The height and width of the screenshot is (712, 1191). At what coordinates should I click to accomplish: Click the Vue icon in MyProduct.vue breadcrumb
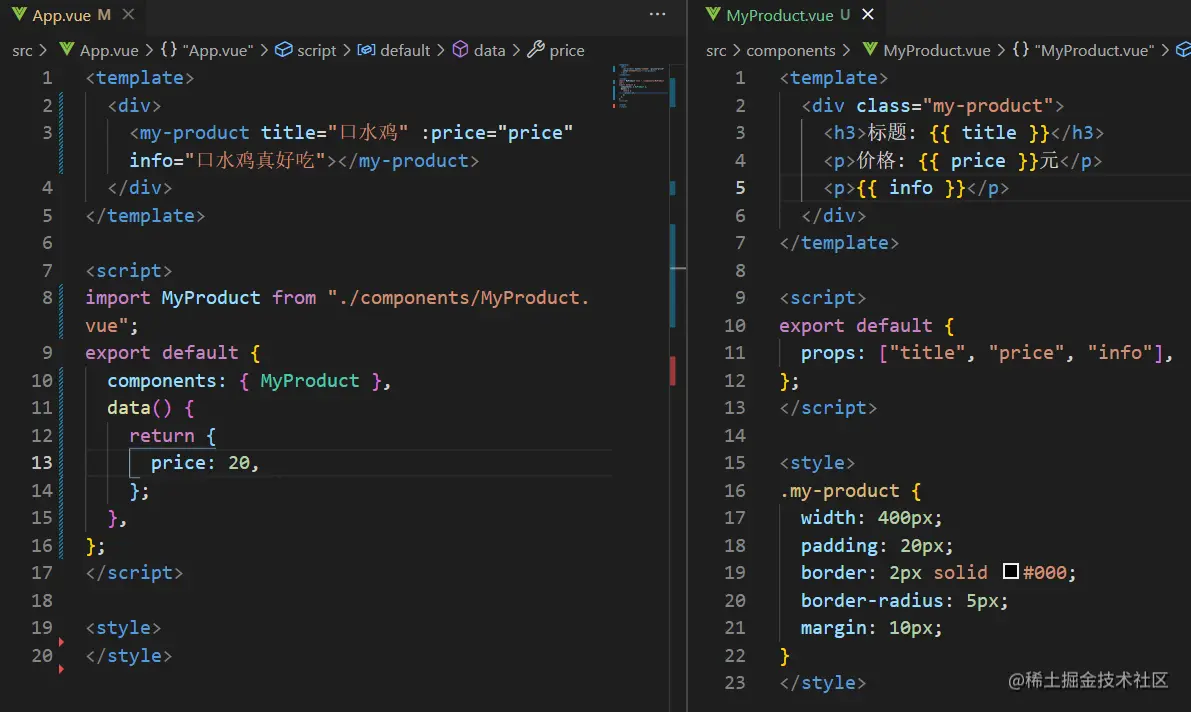tap(870, 49)
